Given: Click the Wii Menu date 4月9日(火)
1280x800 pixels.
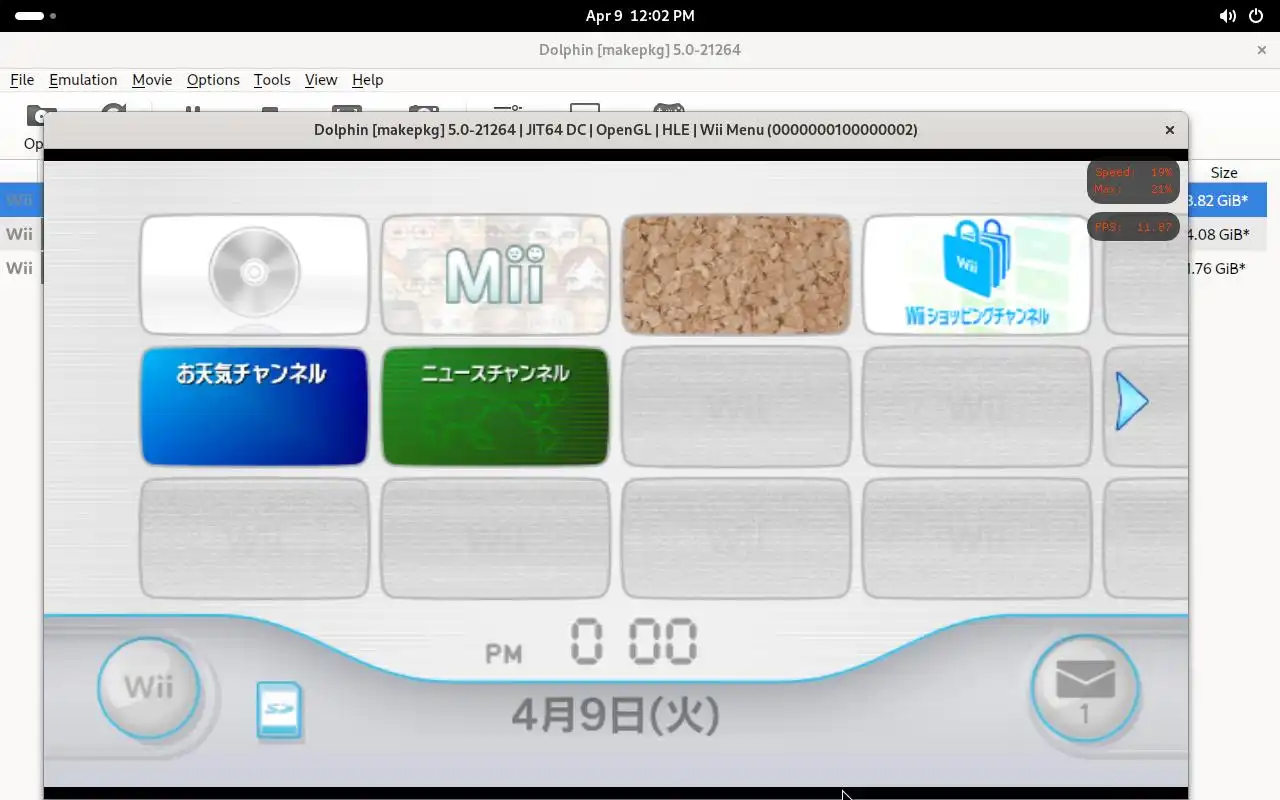Looking at the screenshot, I should 615,714.
